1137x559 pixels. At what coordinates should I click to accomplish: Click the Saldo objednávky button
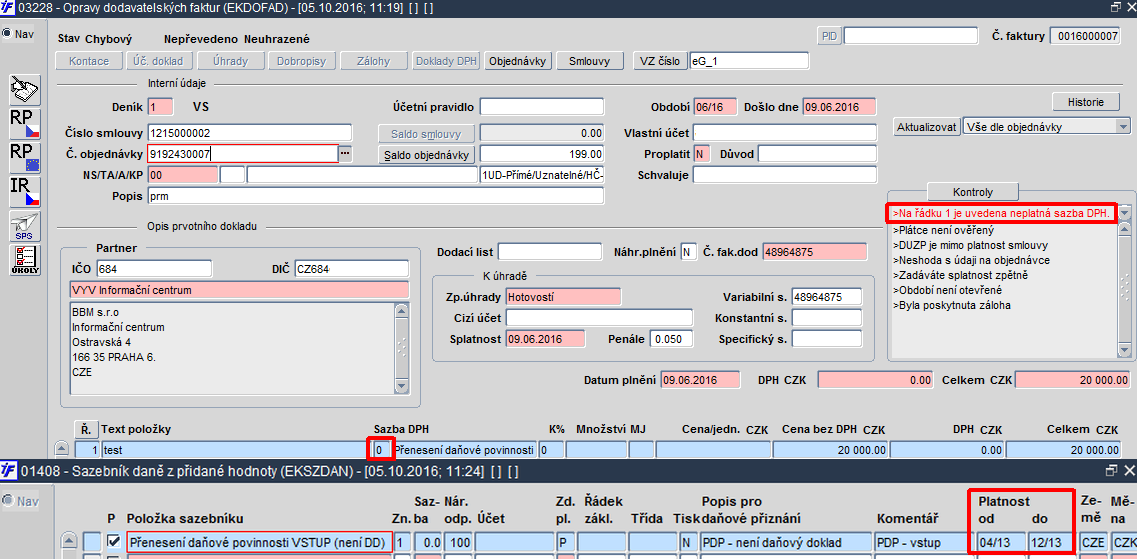[x=427, y=154]
